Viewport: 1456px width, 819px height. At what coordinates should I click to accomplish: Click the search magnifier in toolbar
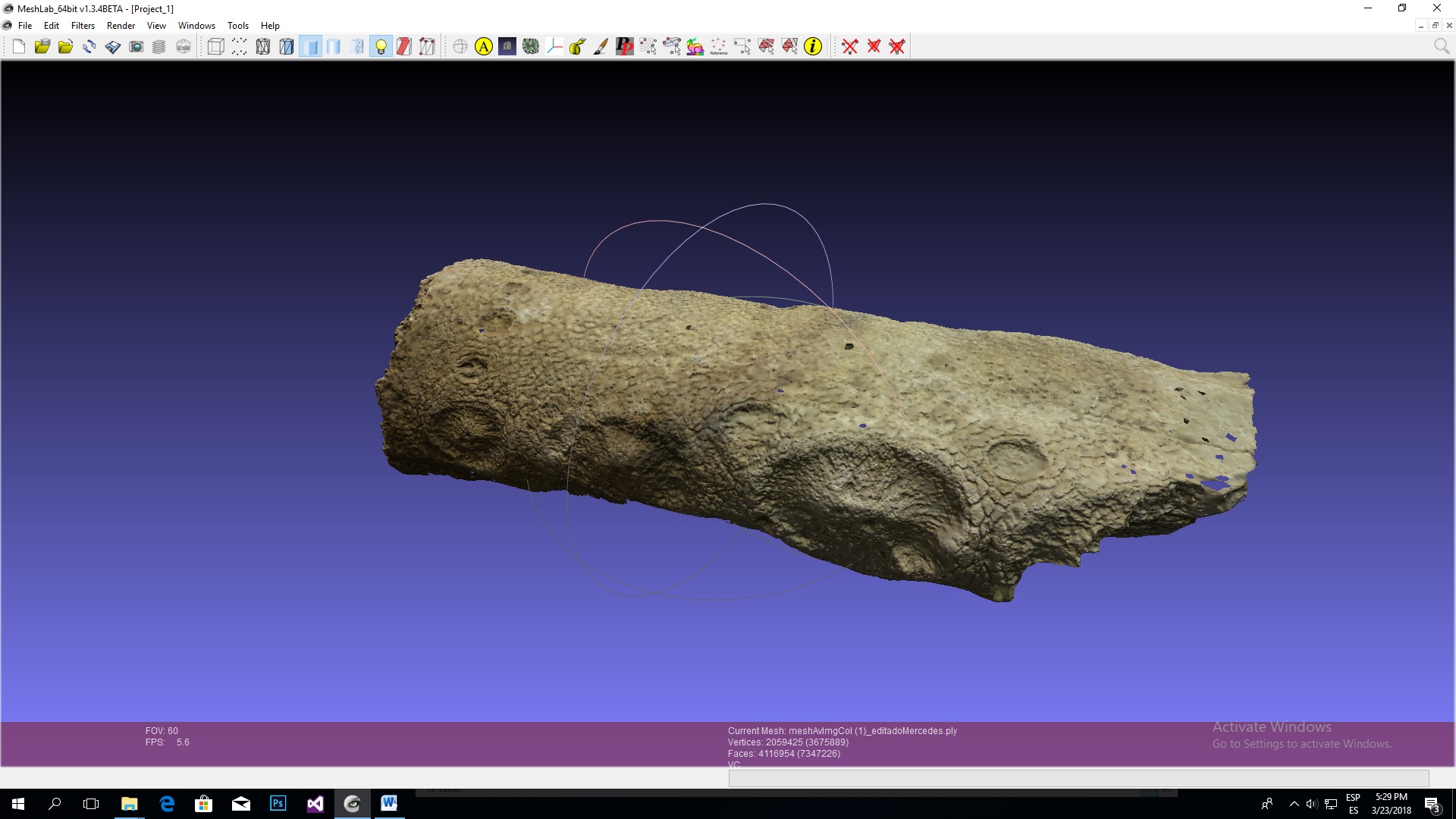click(x=1441, y=47)
